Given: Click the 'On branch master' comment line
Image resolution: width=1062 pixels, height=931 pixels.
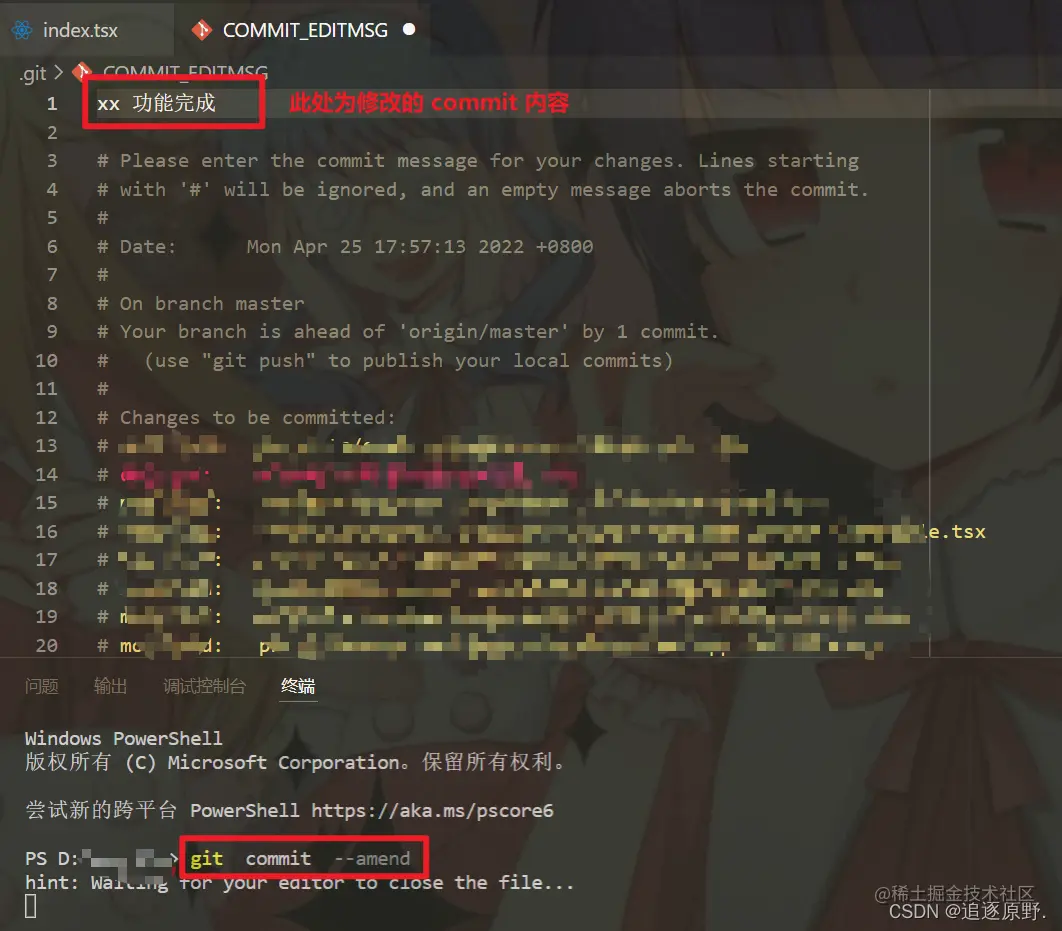Looking at the screenshot, I should (200, 303).
